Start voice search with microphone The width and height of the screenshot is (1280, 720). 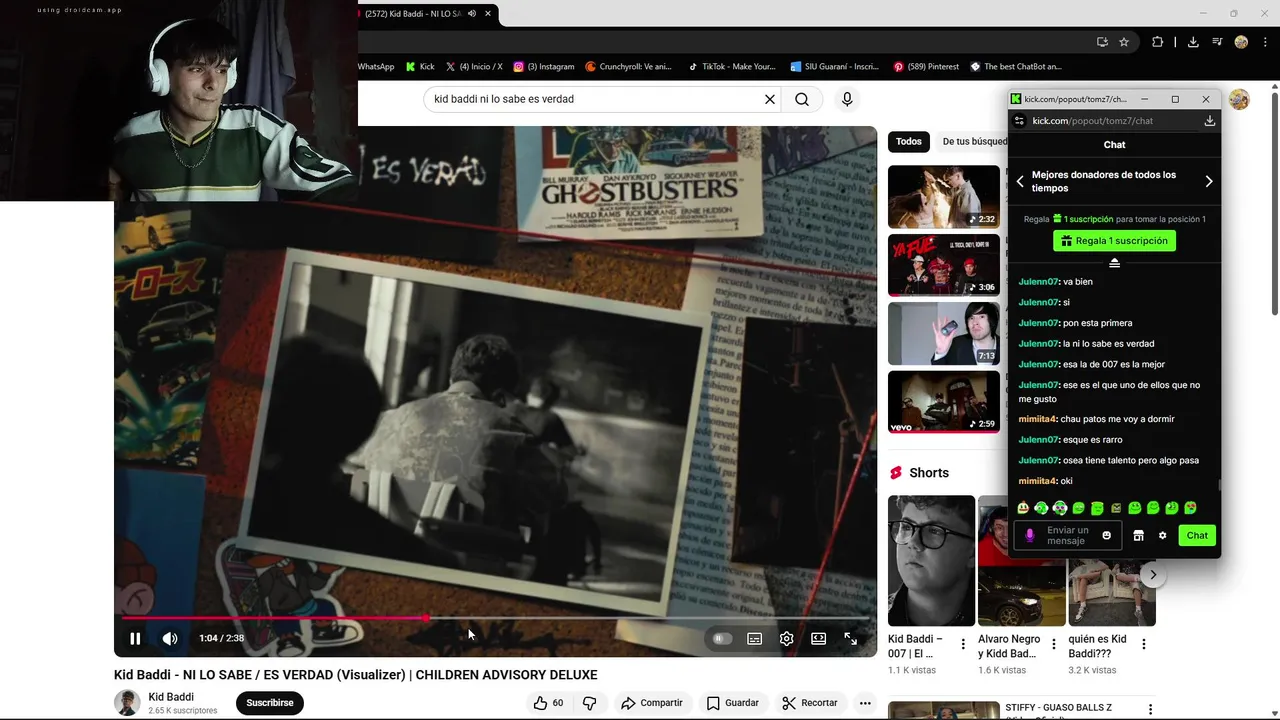[x=847, y=99]
